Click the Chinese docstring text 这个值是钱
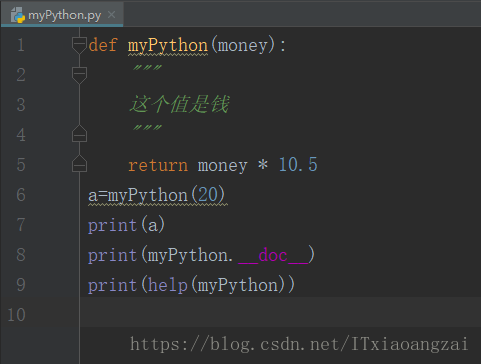Viewport: 481px width, 364px height. coord(179,104)
